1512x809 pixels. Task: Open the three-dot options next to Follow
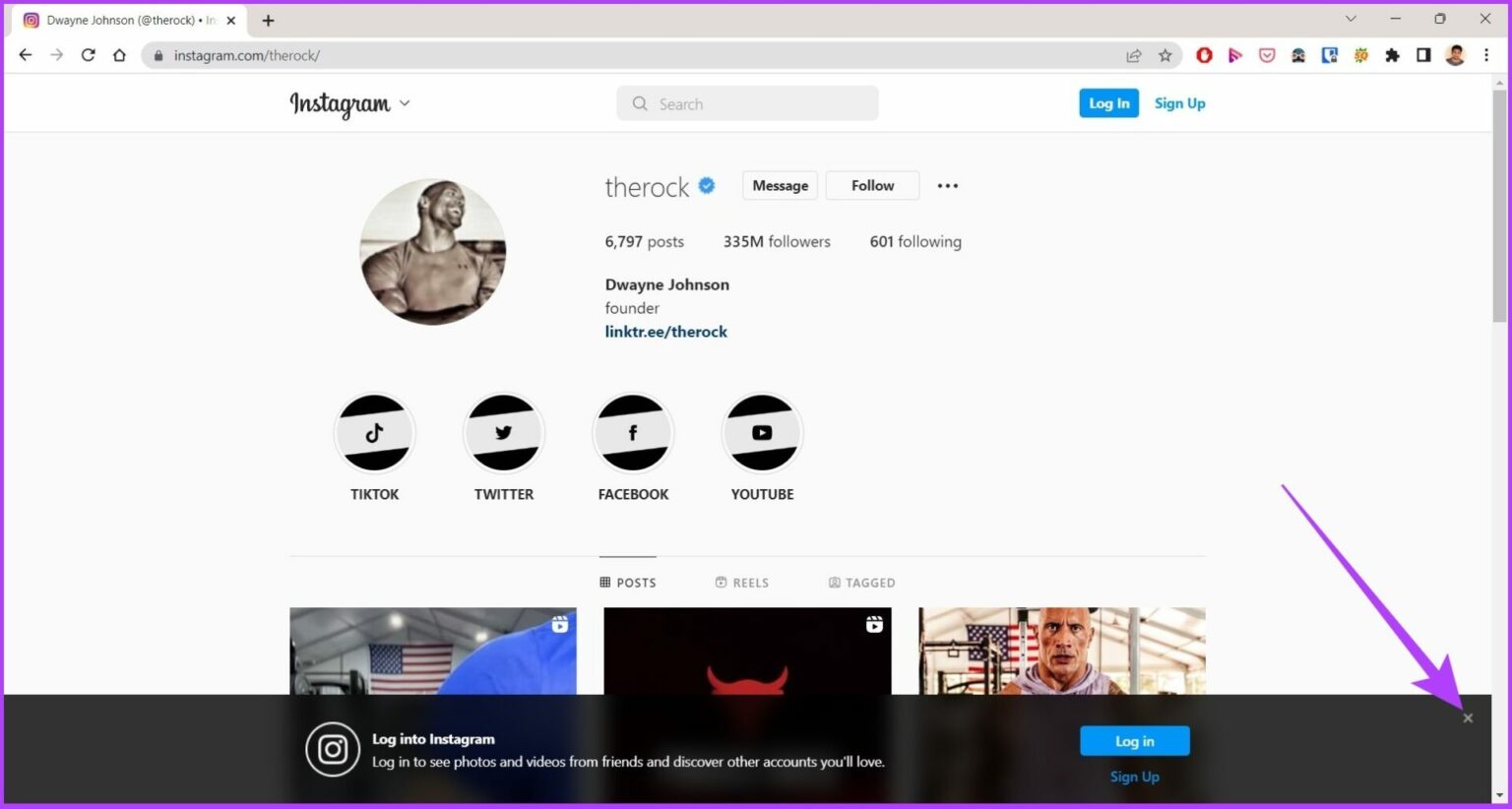coord(947,185)
